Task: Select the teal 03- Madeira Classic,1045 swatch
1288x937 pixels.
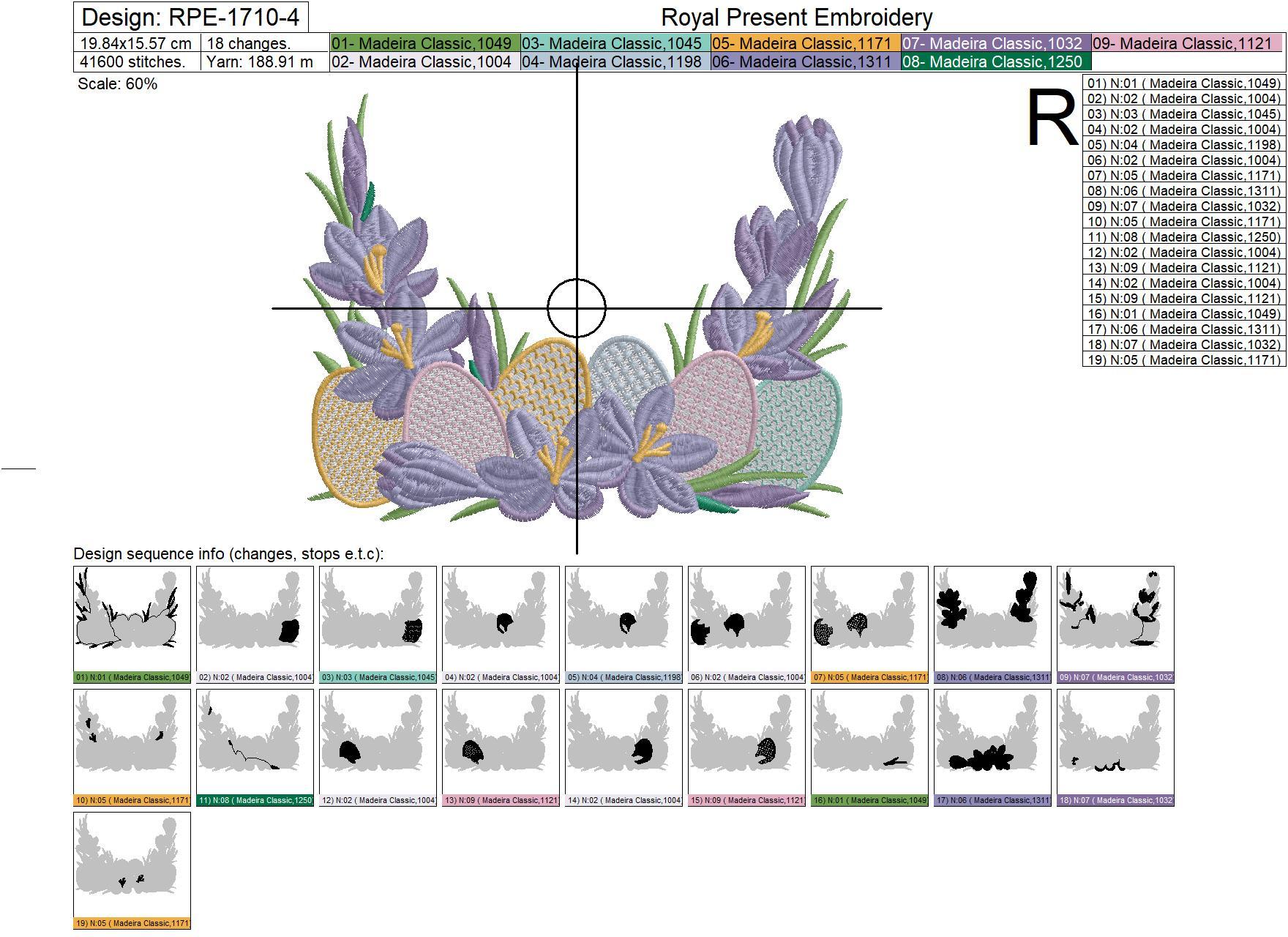Action: 615,43
